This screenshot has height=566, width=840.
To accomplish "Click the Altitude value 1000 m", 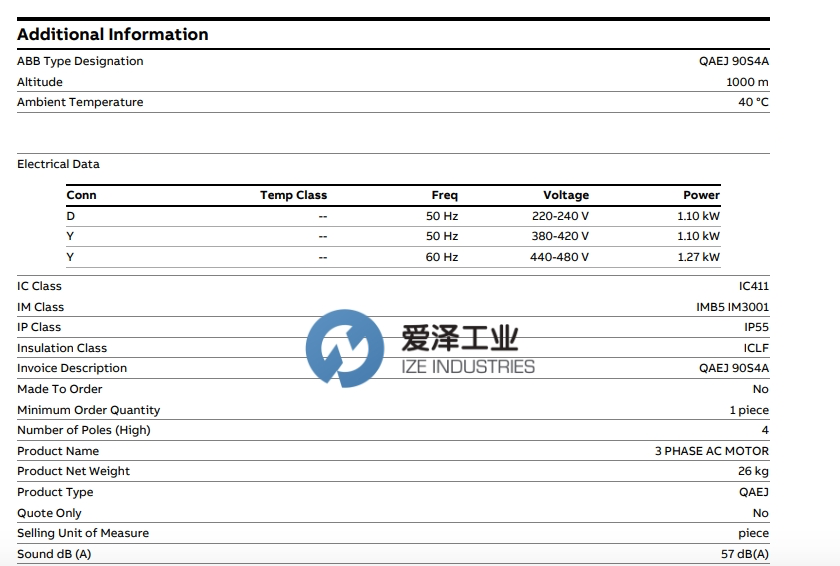I will 747,82.
